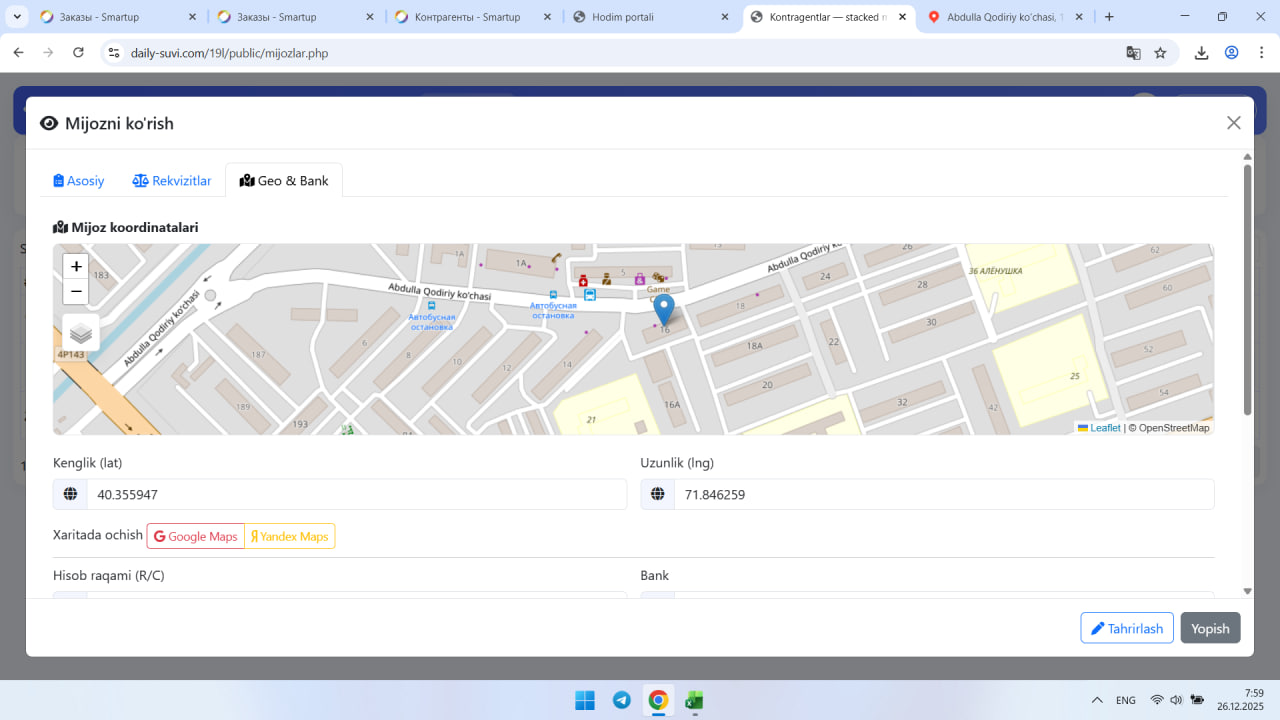
Task: Open Chrome downloads icon
Action: tap(1202, 53)
